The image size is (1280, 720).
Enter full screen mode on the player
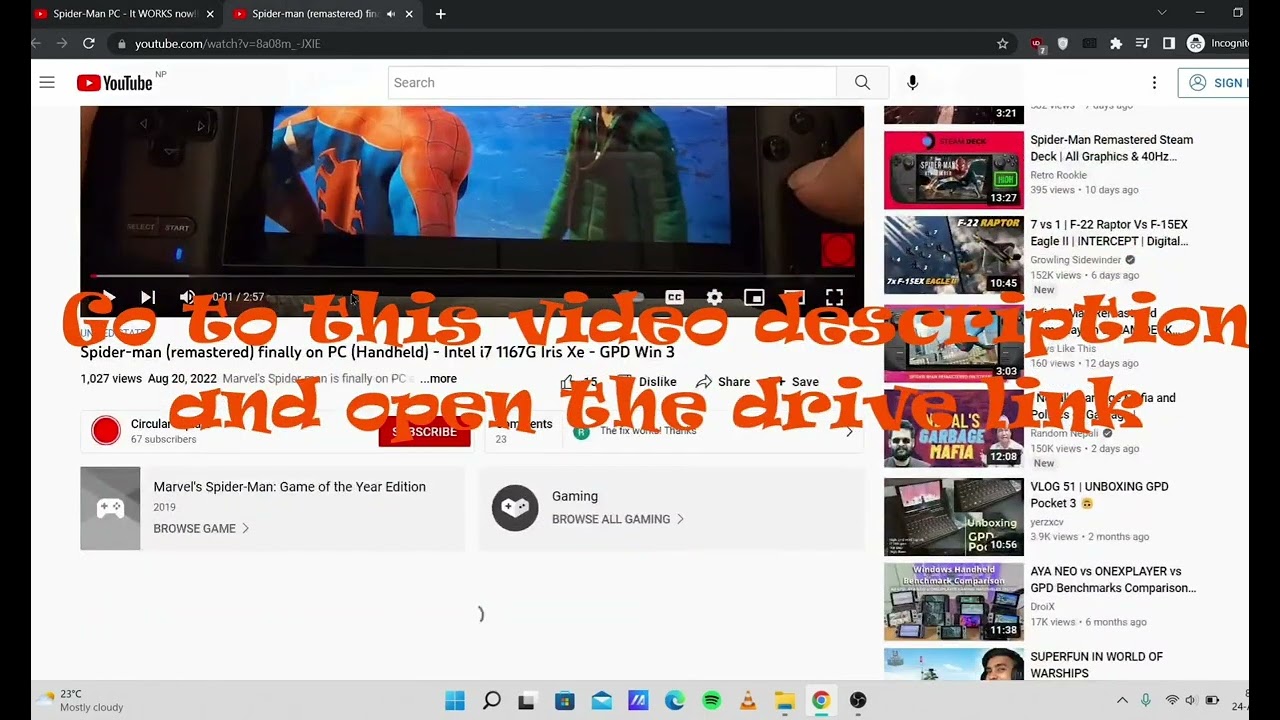834,297
